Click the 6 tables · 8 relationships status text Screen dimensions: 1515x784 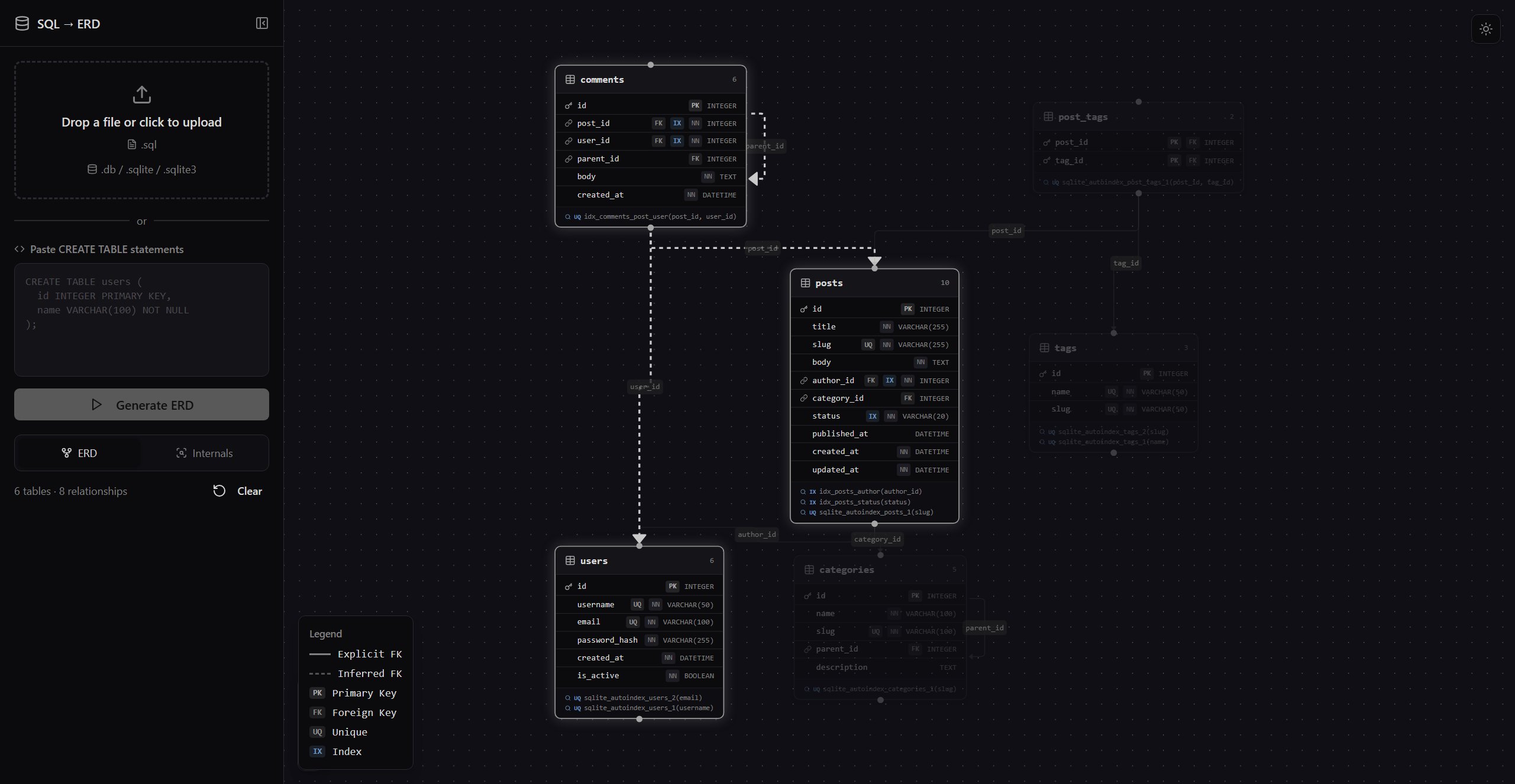click(x=71, y=491)
